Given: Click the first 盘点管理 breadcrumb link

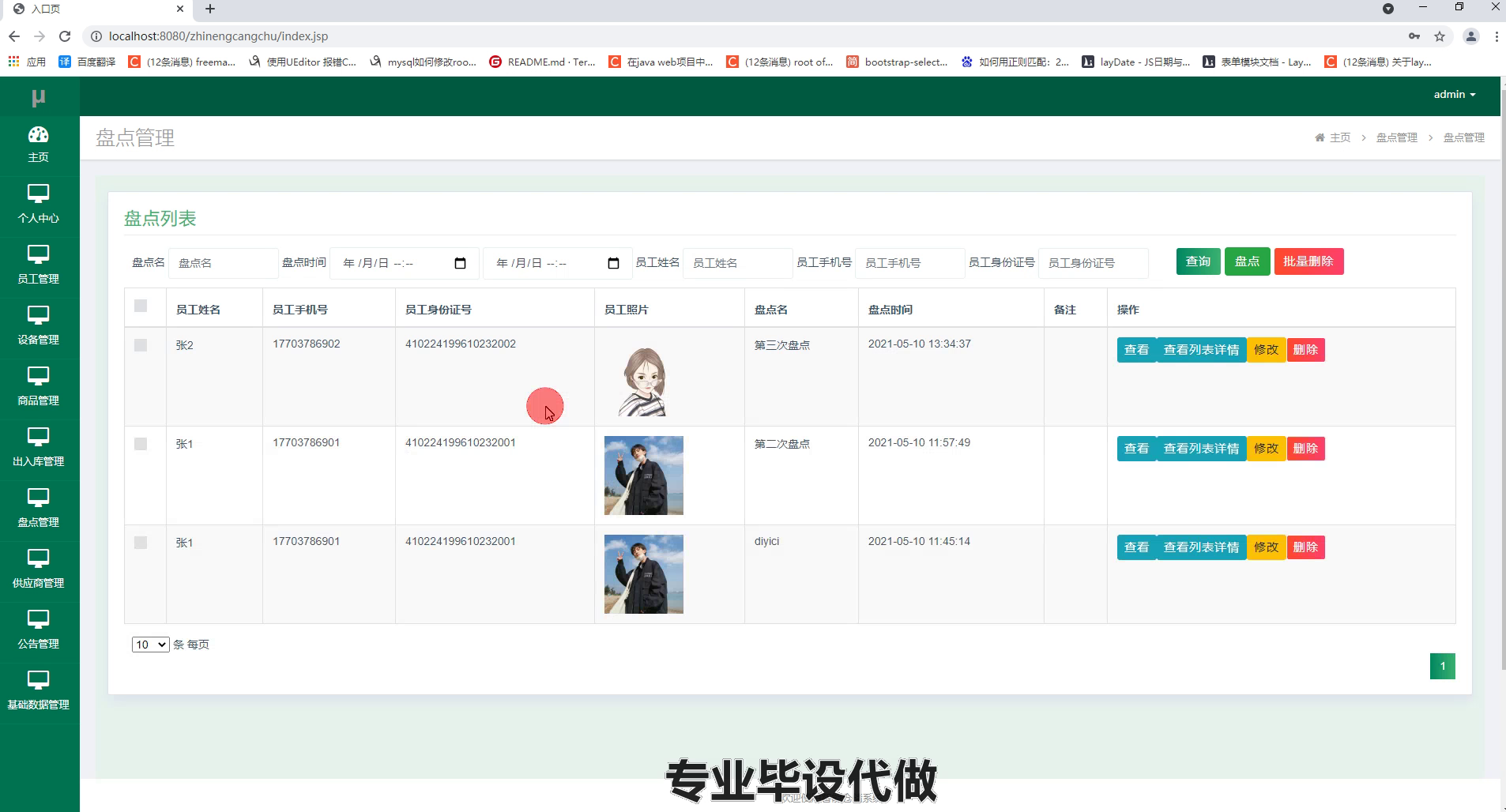Looking at the screenshot, I should coord(1396,137).
